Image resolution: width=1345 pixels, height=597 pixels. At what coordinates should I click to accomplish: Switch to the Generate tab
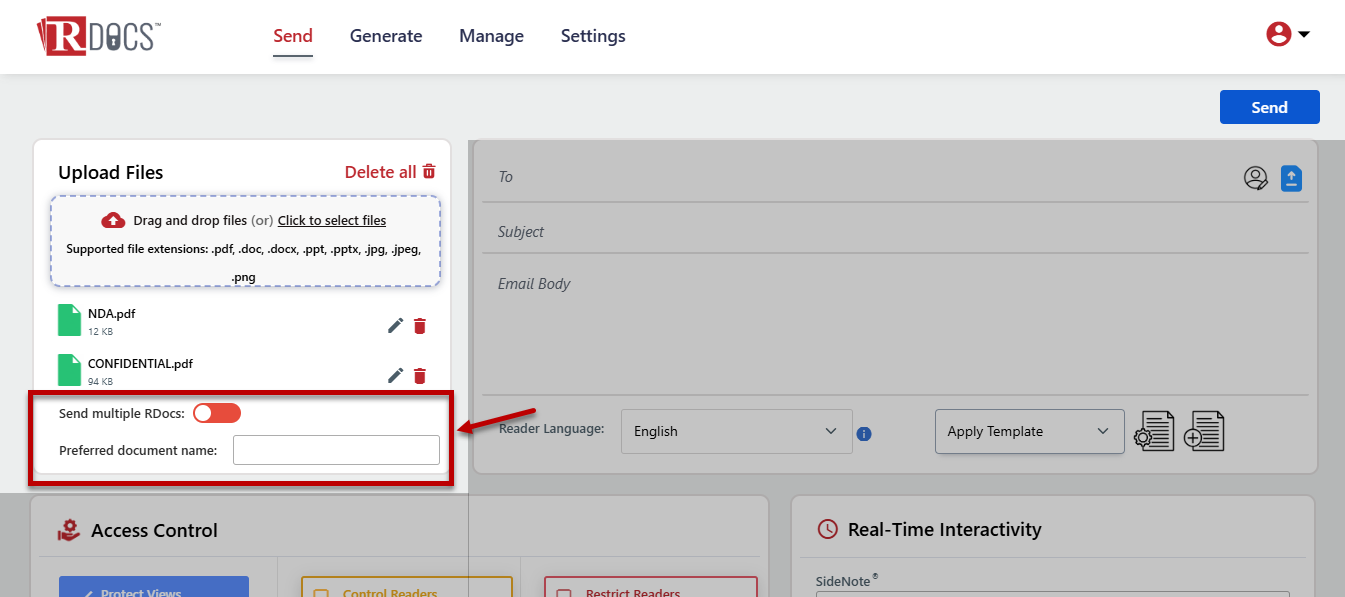[386, 36]
